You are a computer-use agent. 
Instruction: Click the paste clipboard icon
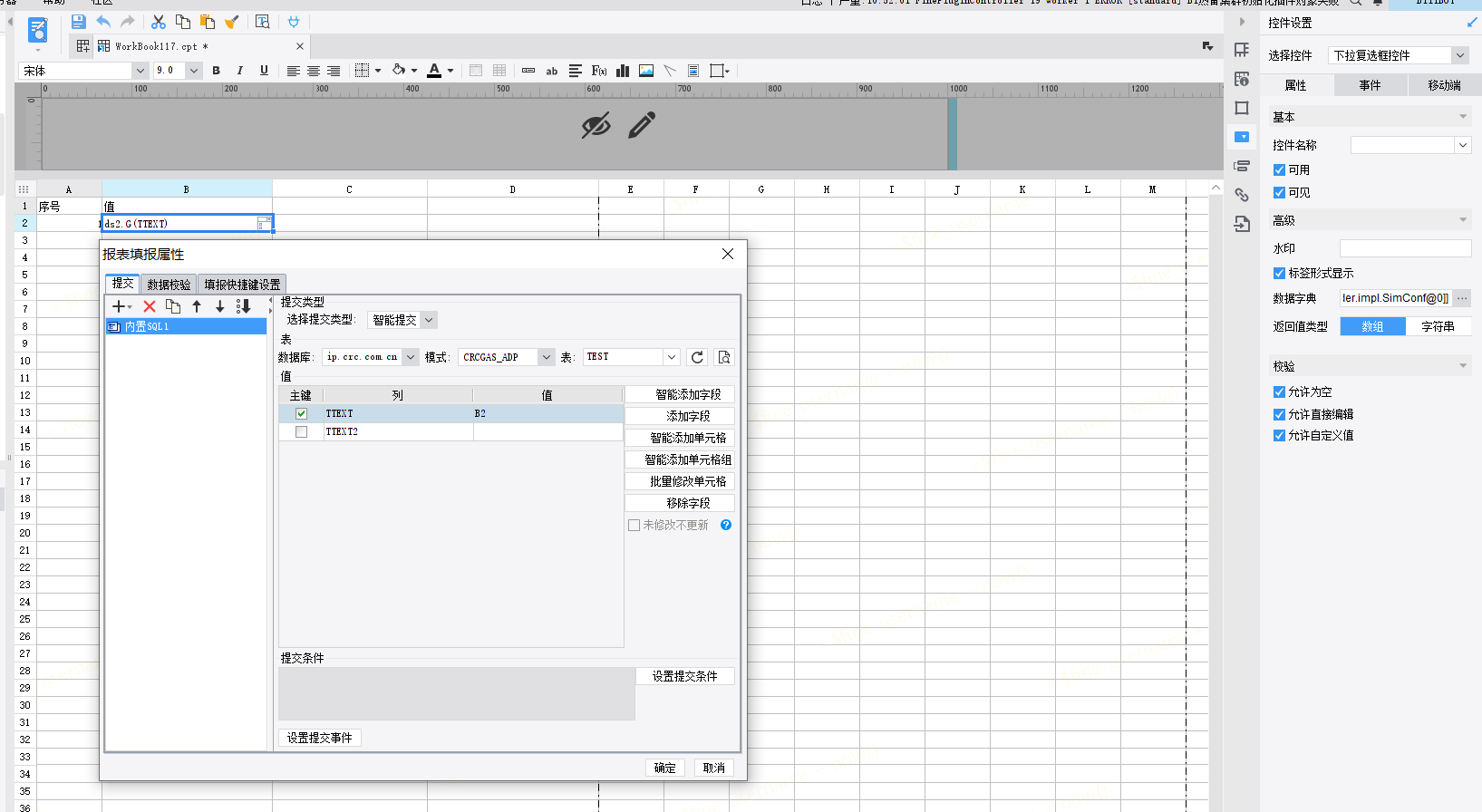pos(208,22)
